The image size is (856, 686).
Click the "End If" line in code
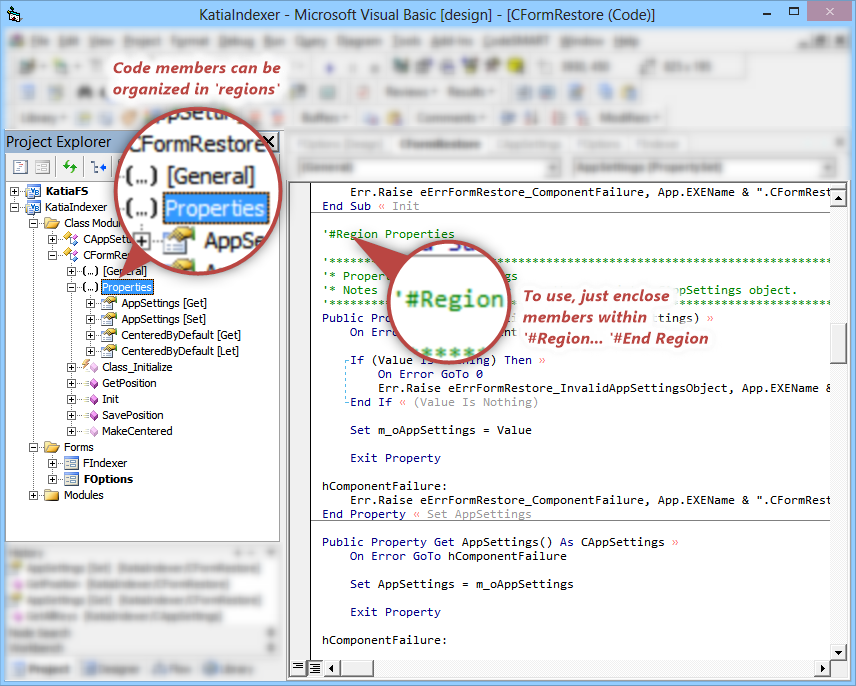click(371, 402)
